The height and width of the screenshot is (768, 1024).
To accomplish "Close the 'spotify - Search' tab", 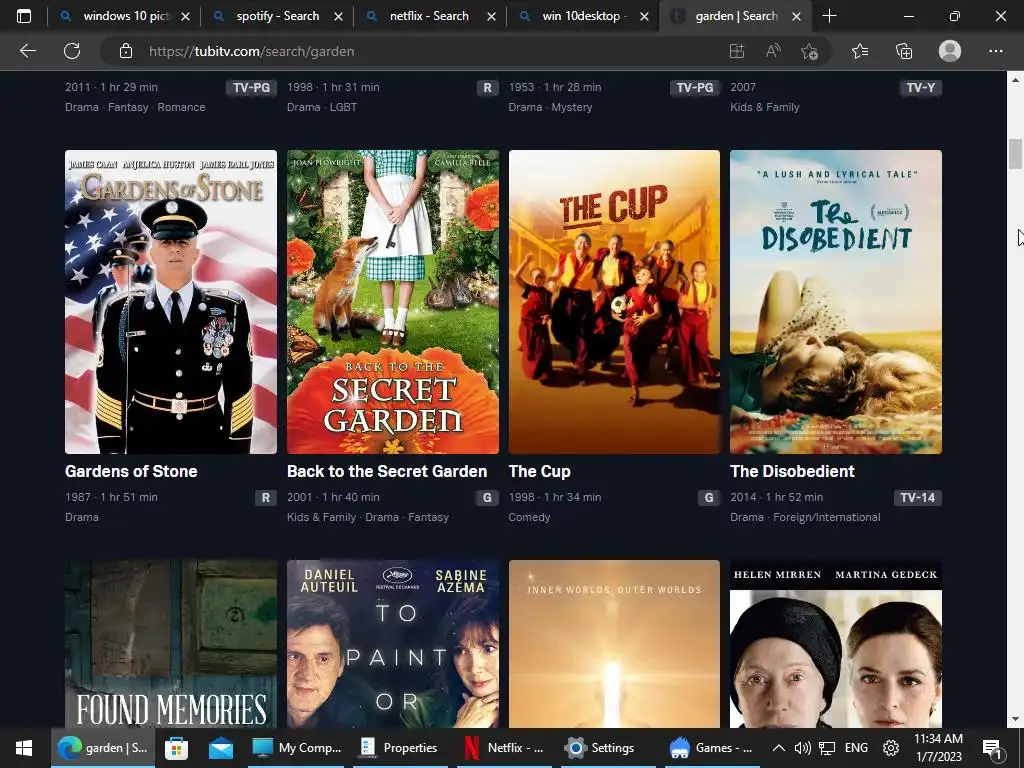I will pyautogui.click(x=338, y=16).
